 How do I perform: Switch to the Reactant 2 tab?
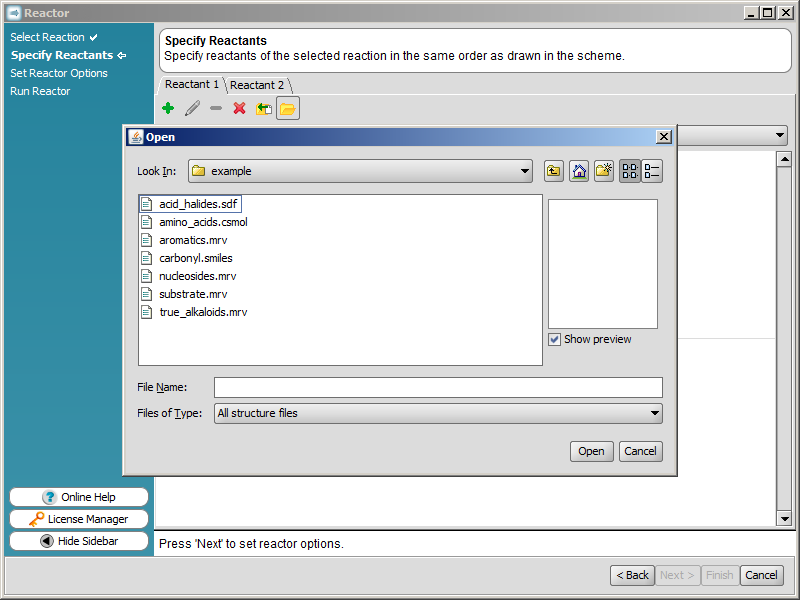point(257,85)
